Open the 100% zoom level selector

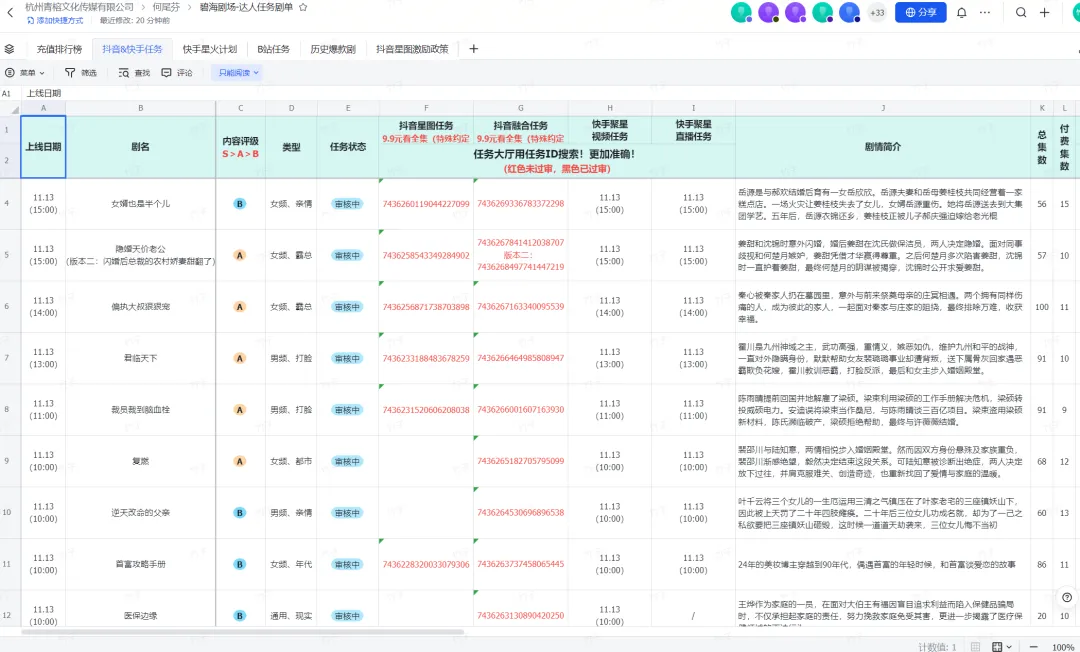(x=1062, y=646)
